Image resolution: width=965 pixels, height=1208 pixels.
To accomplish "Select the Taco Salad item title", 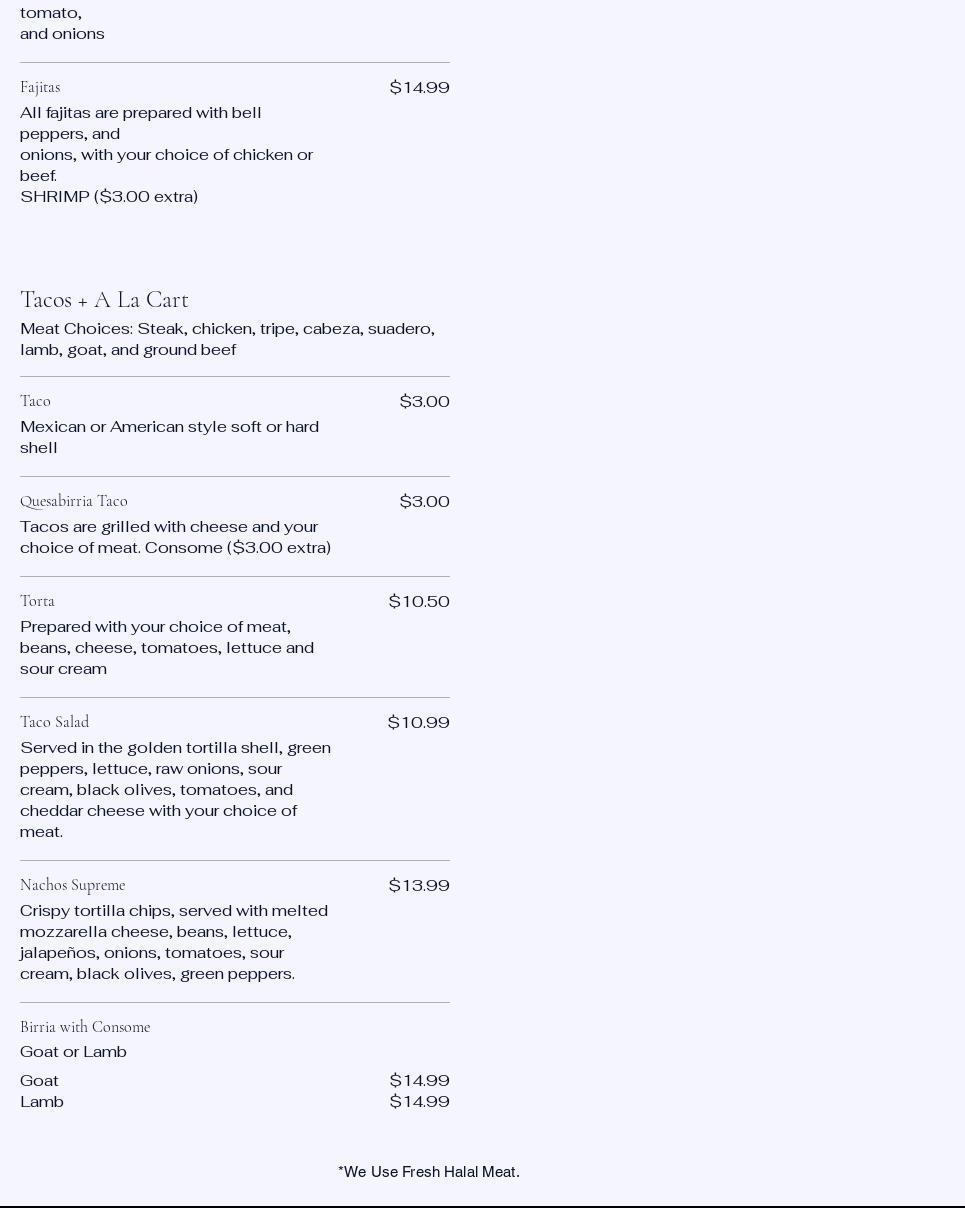I will point(54,722).
